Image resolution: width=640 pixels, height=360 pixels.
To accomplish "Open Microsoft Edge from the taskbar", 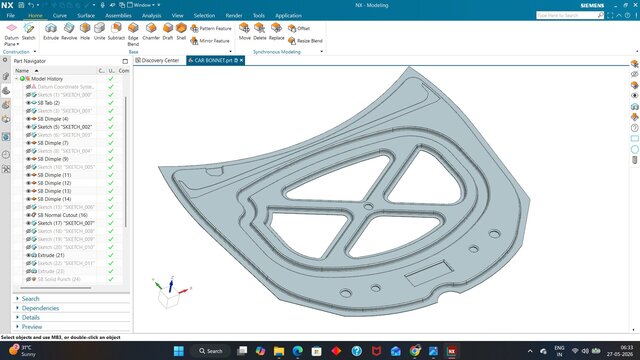I will (x=298, y=351).
